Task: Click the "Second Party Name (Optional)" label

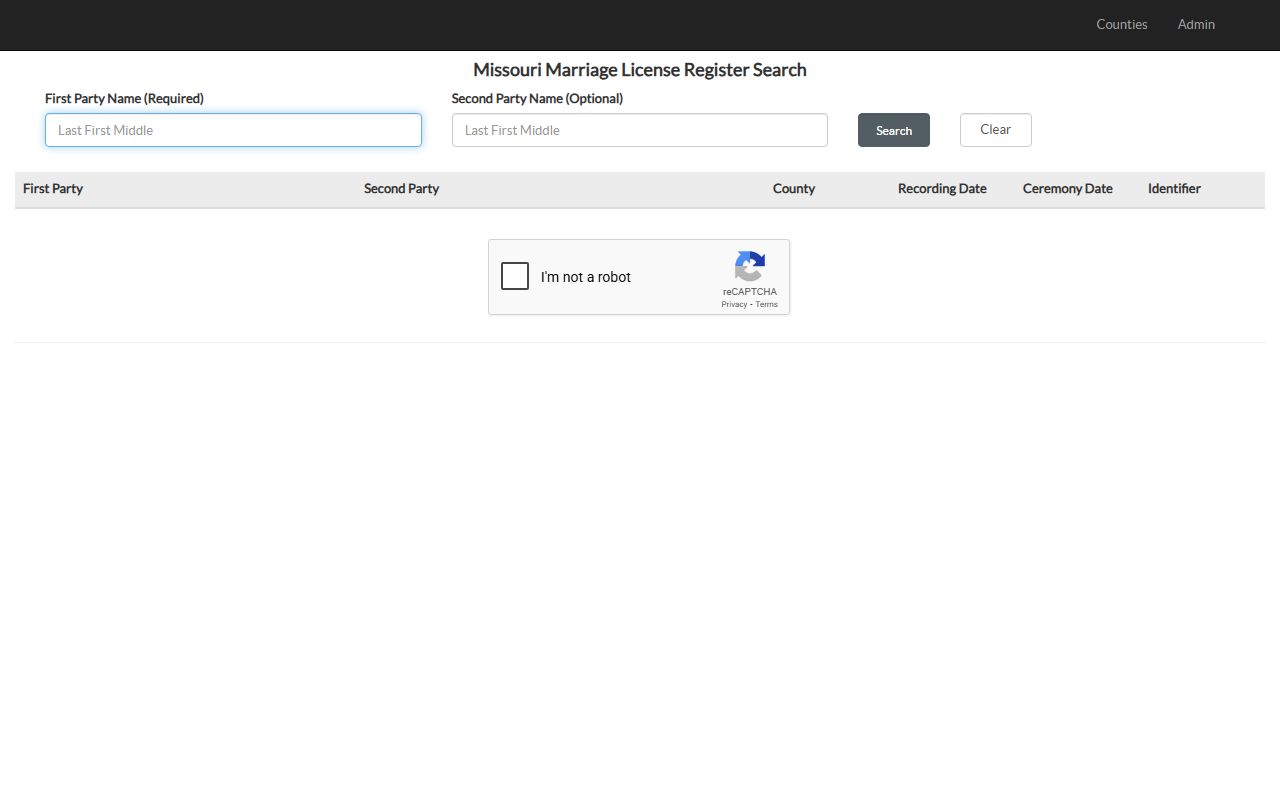Action: click(x=537, y=98)
